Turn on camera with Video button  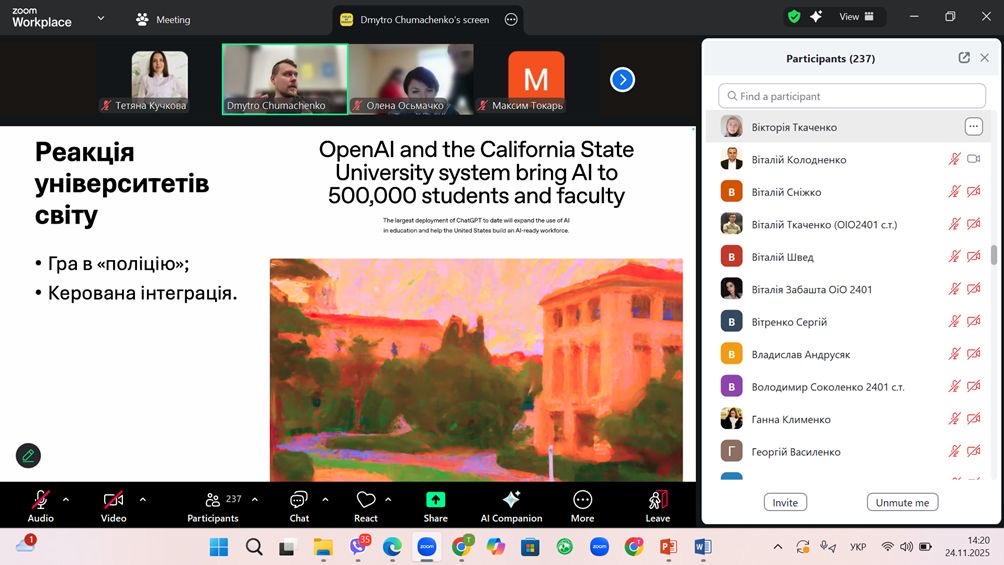point(113,500)
